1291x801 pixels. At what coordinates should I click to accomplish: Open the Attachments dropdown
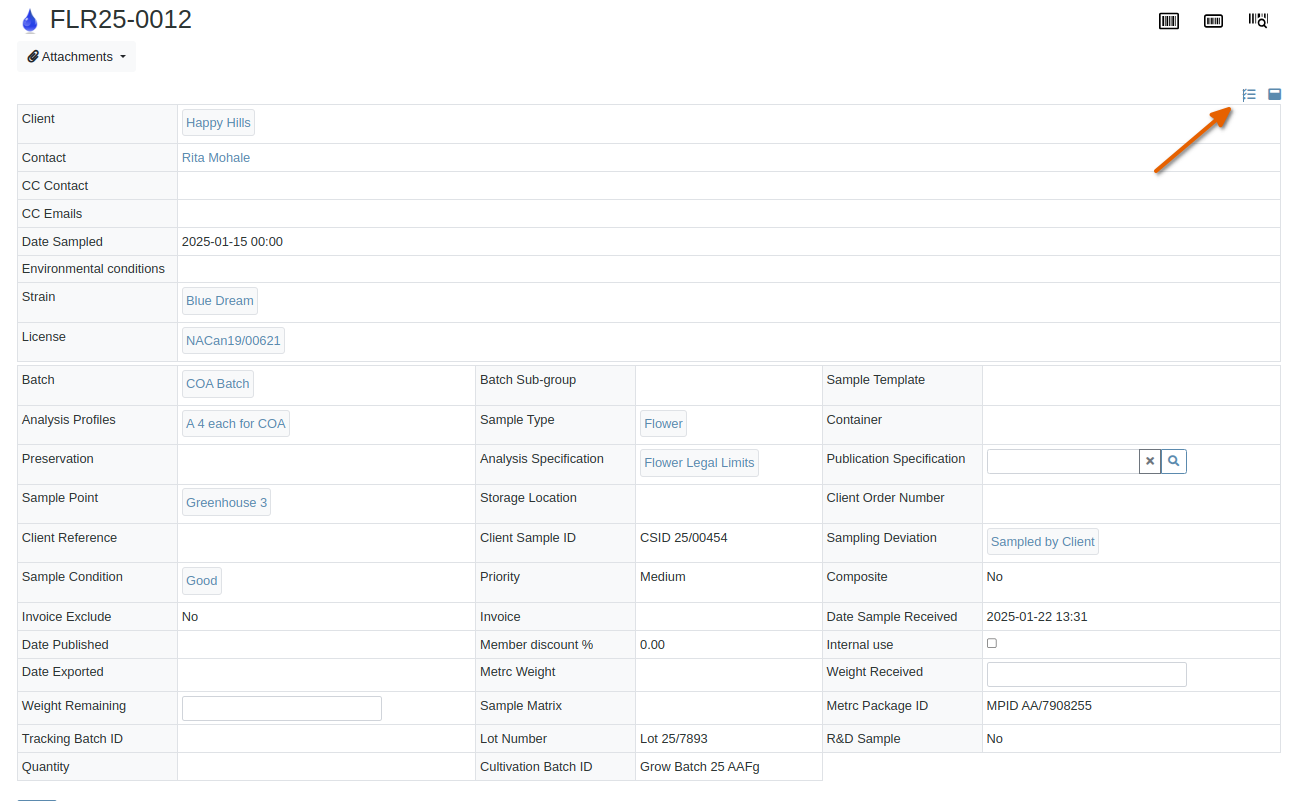click(76, 56)
